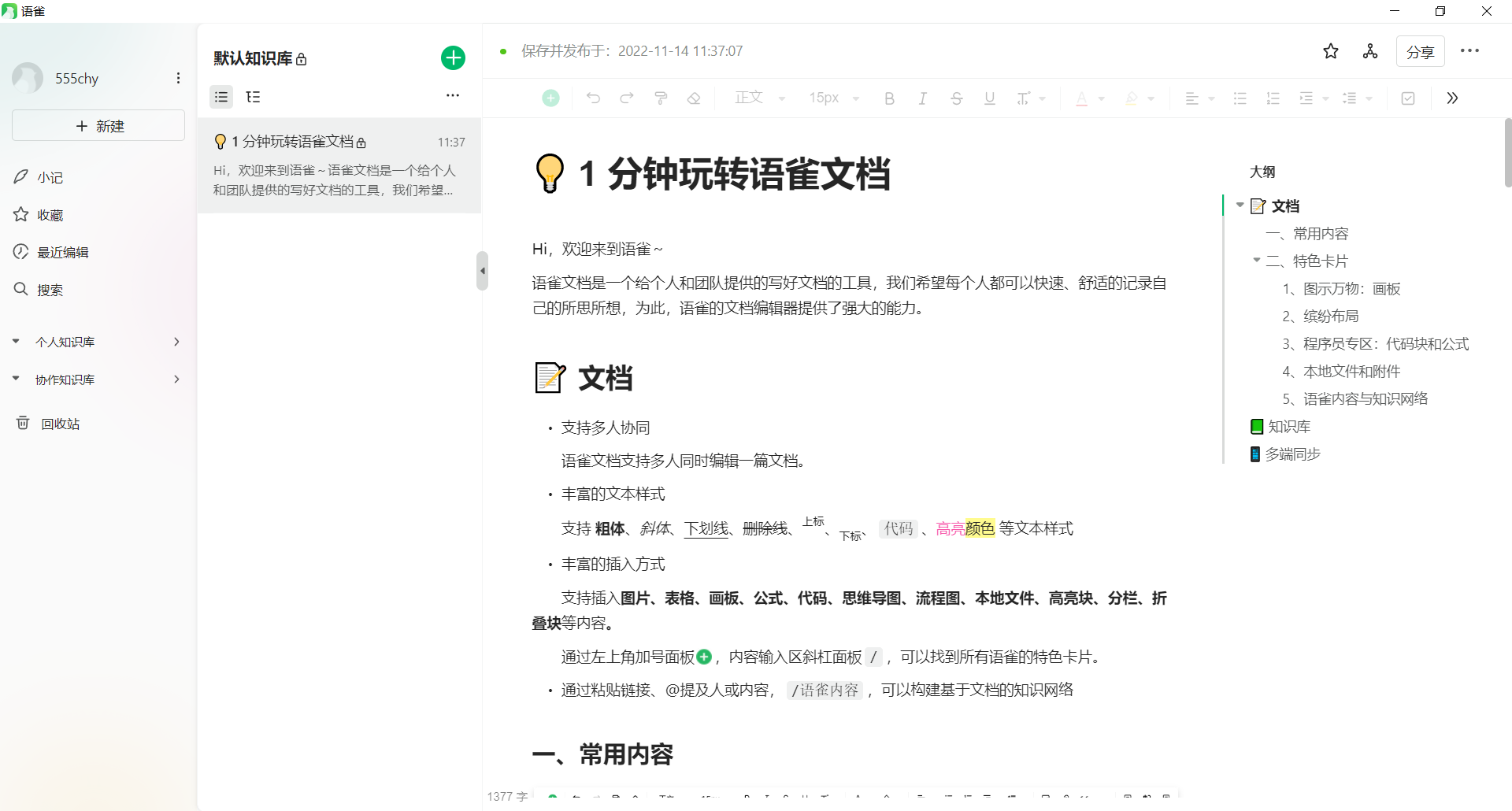Collapse 文档 outline node
This screenshot has width=1512, height=811.
point(1240,206)
